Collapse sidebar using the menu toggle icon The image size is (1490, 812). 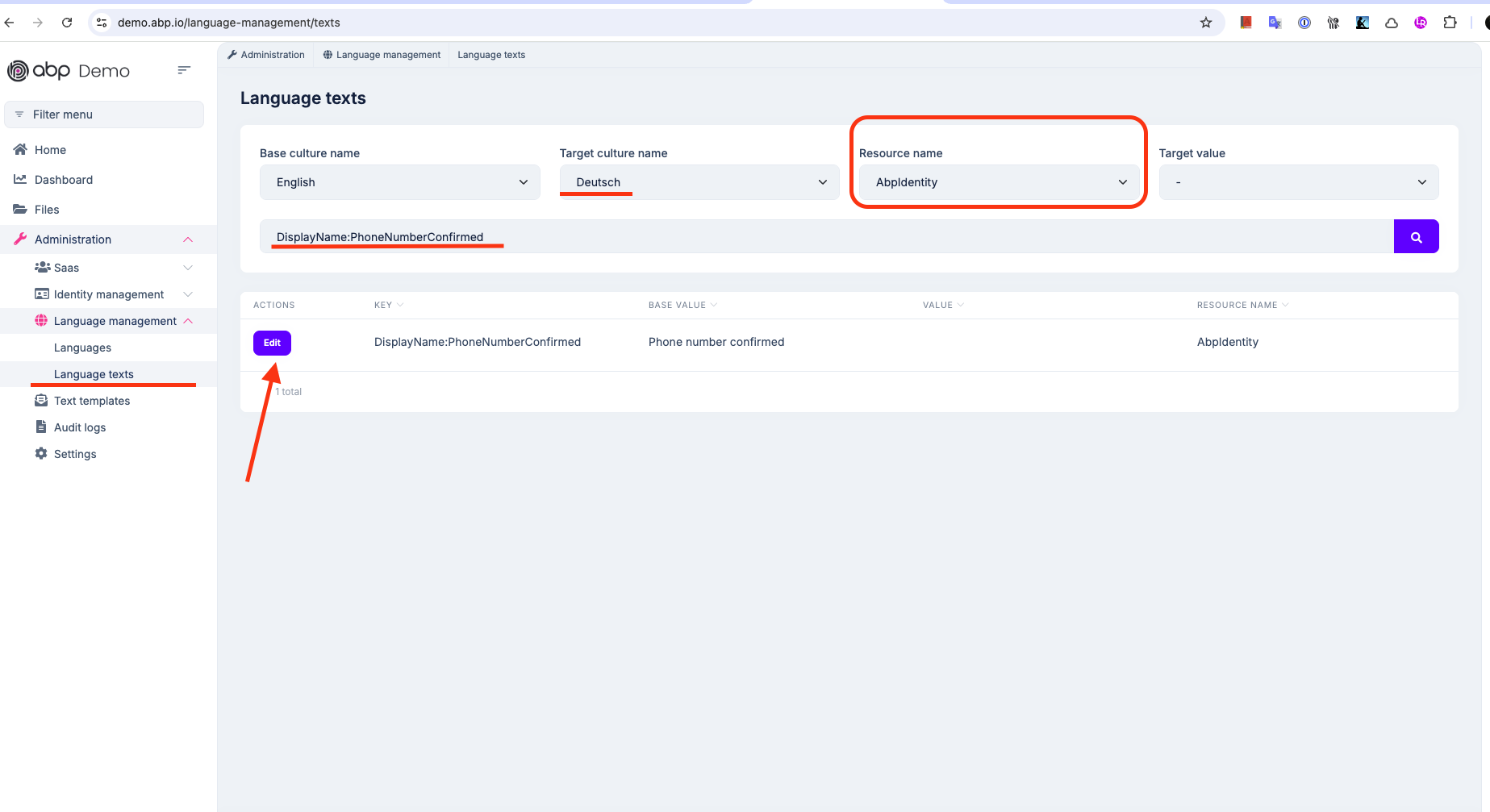pos(184,70)
